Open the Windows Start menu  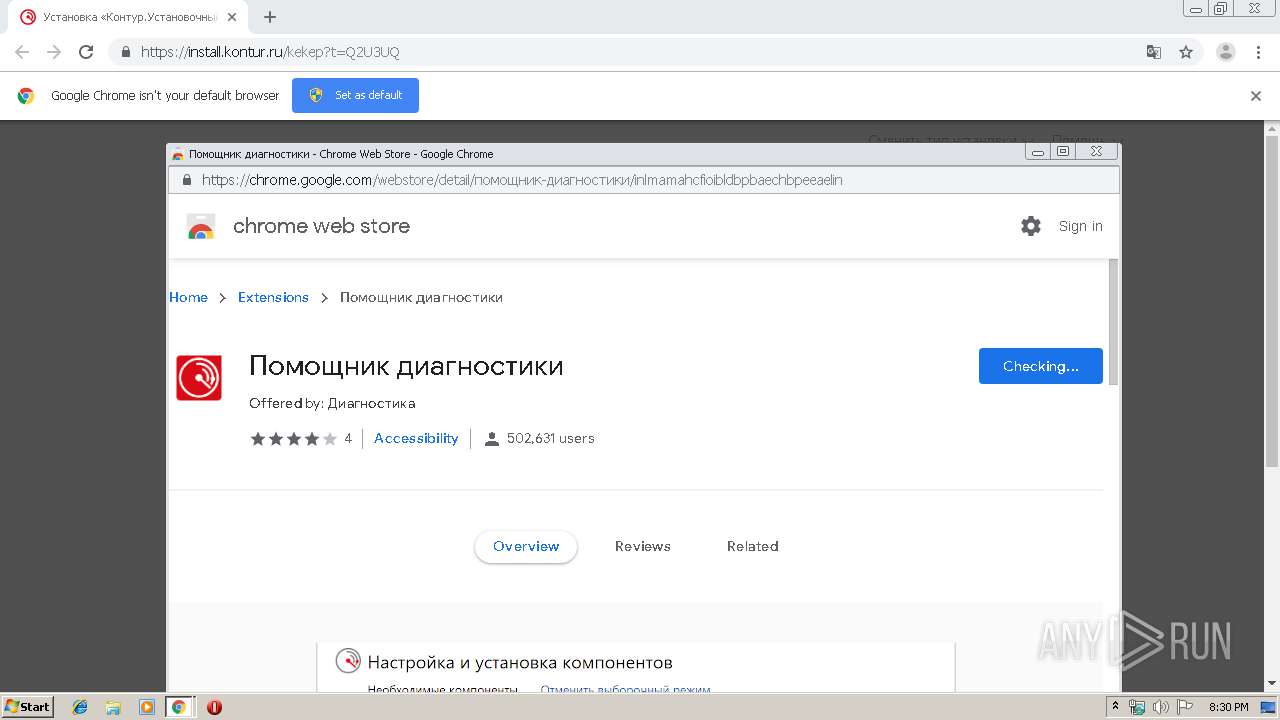27,707
